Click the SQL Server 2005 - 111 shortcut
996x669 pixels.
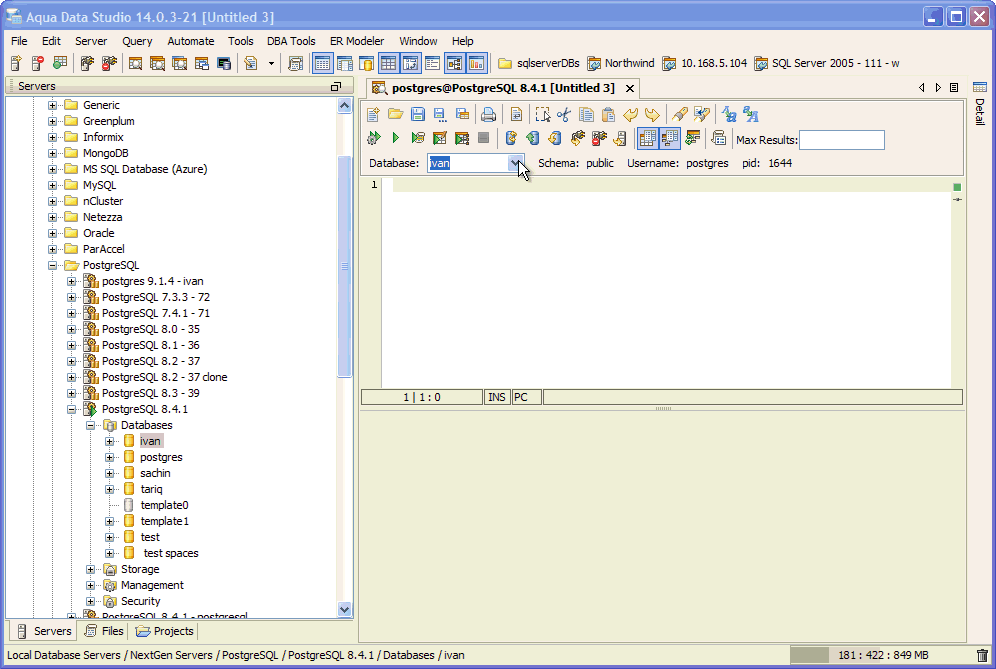pyautogui.click(x=826, y=63)
